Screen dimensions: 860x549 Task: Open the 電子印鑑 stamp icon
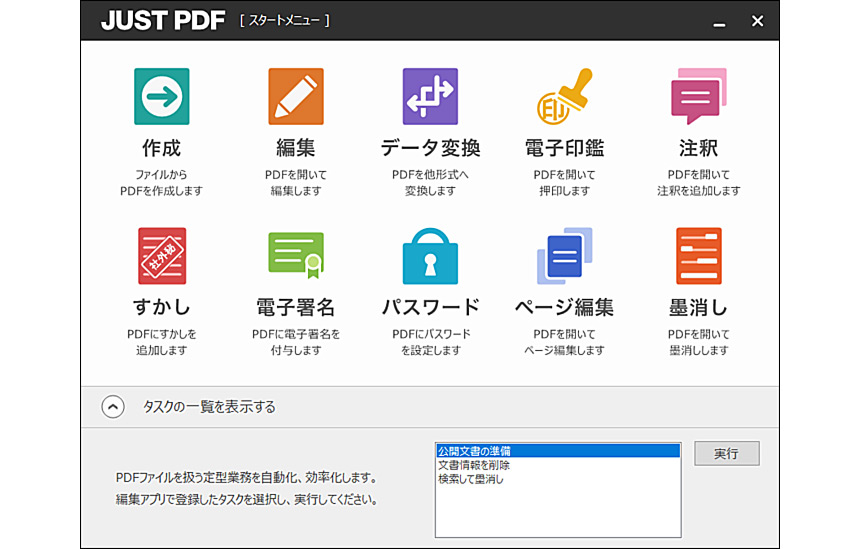564,97
